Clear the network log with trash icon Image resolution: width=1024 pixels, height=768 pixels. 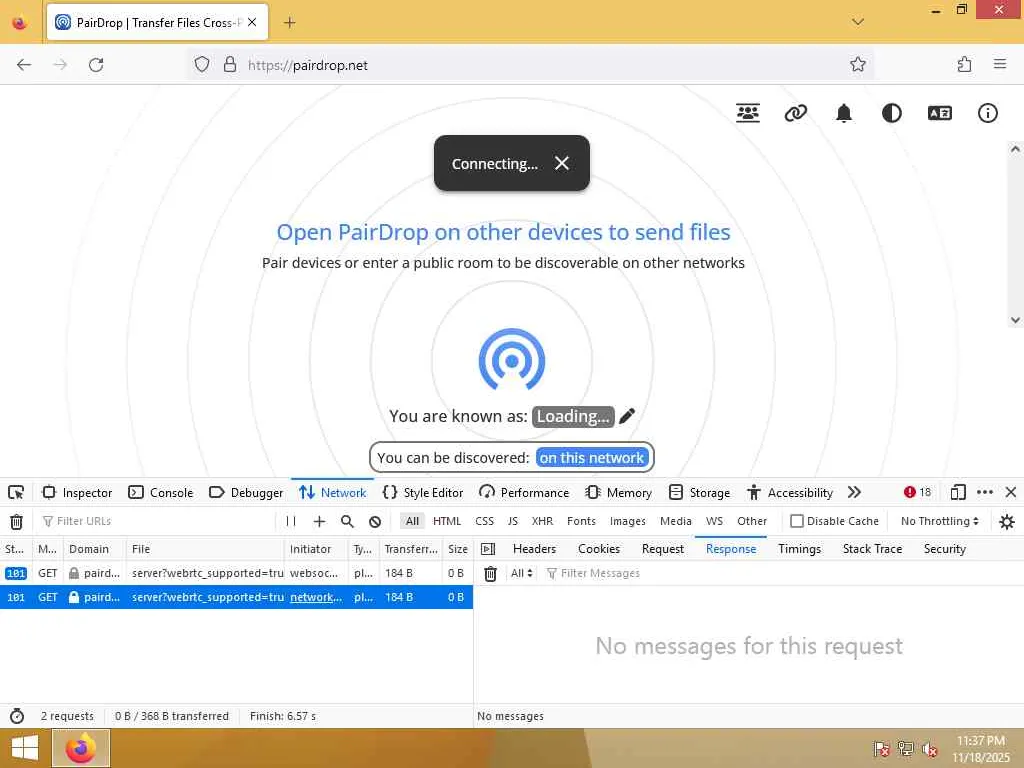tap(16, 521)
